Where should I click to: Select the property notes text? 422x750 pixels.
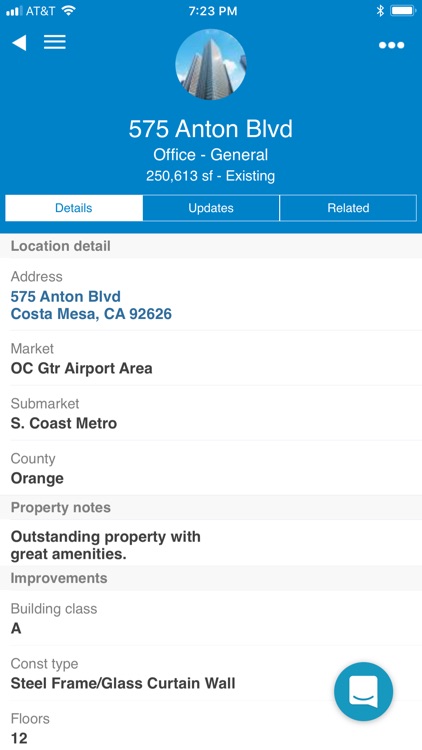(x=105, y=545)
